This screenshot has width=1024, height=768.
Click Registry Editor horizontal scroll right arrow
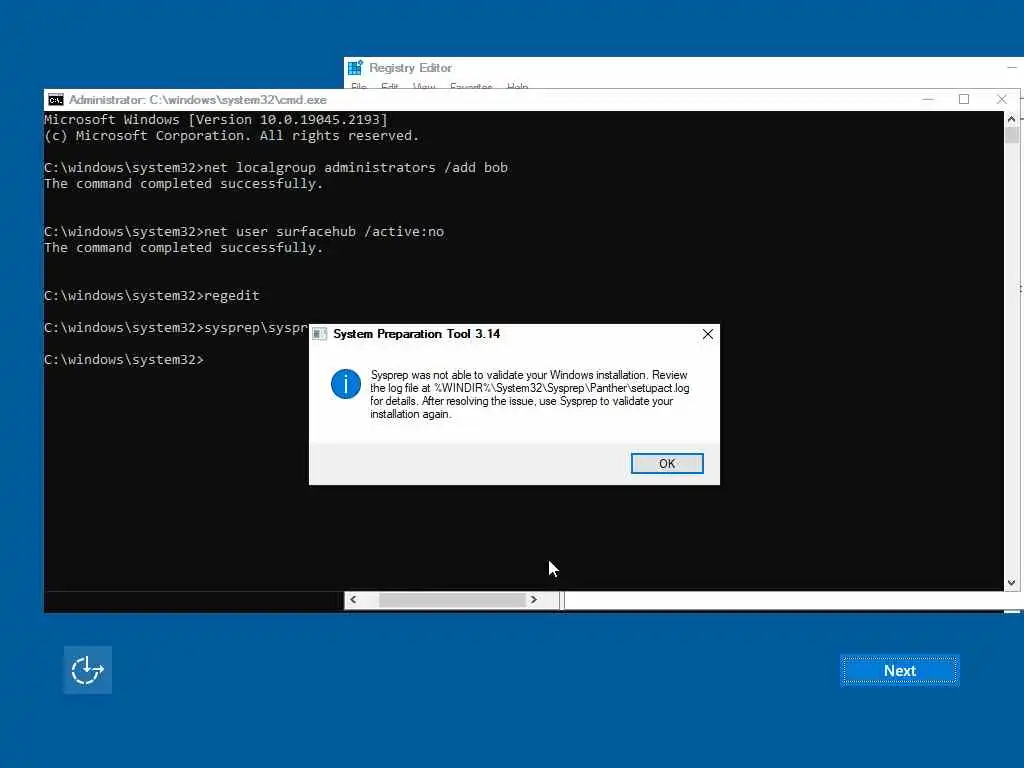(x=534, y=600)
